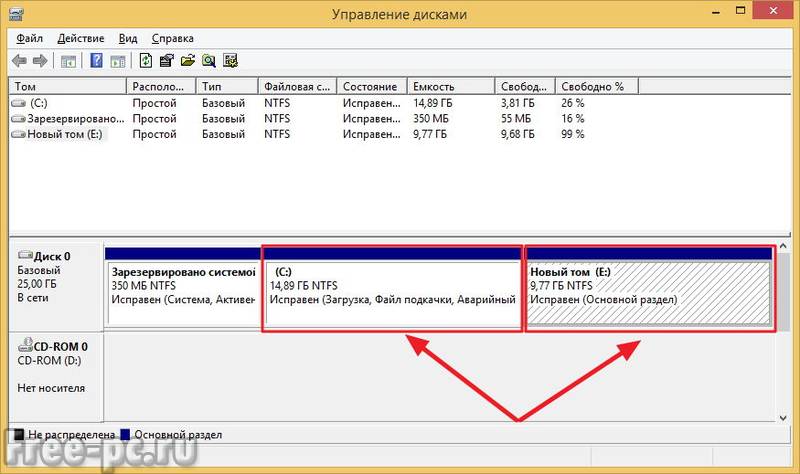Image resolution: width=800 pixels, height=474 pixels.
Task: Click the Диск 0 label panel
Action: [x=56, y=287]
